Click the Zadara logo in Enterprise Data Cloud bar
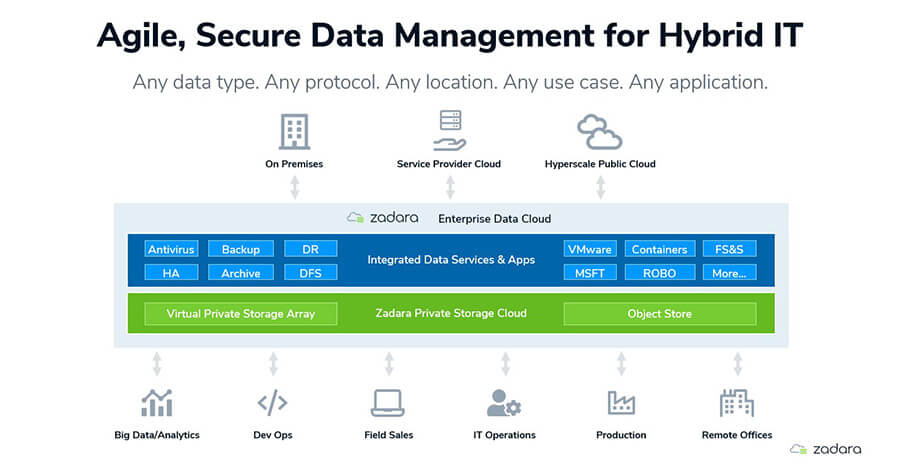Screen dimensions: 900x466 tap(383, 218)
